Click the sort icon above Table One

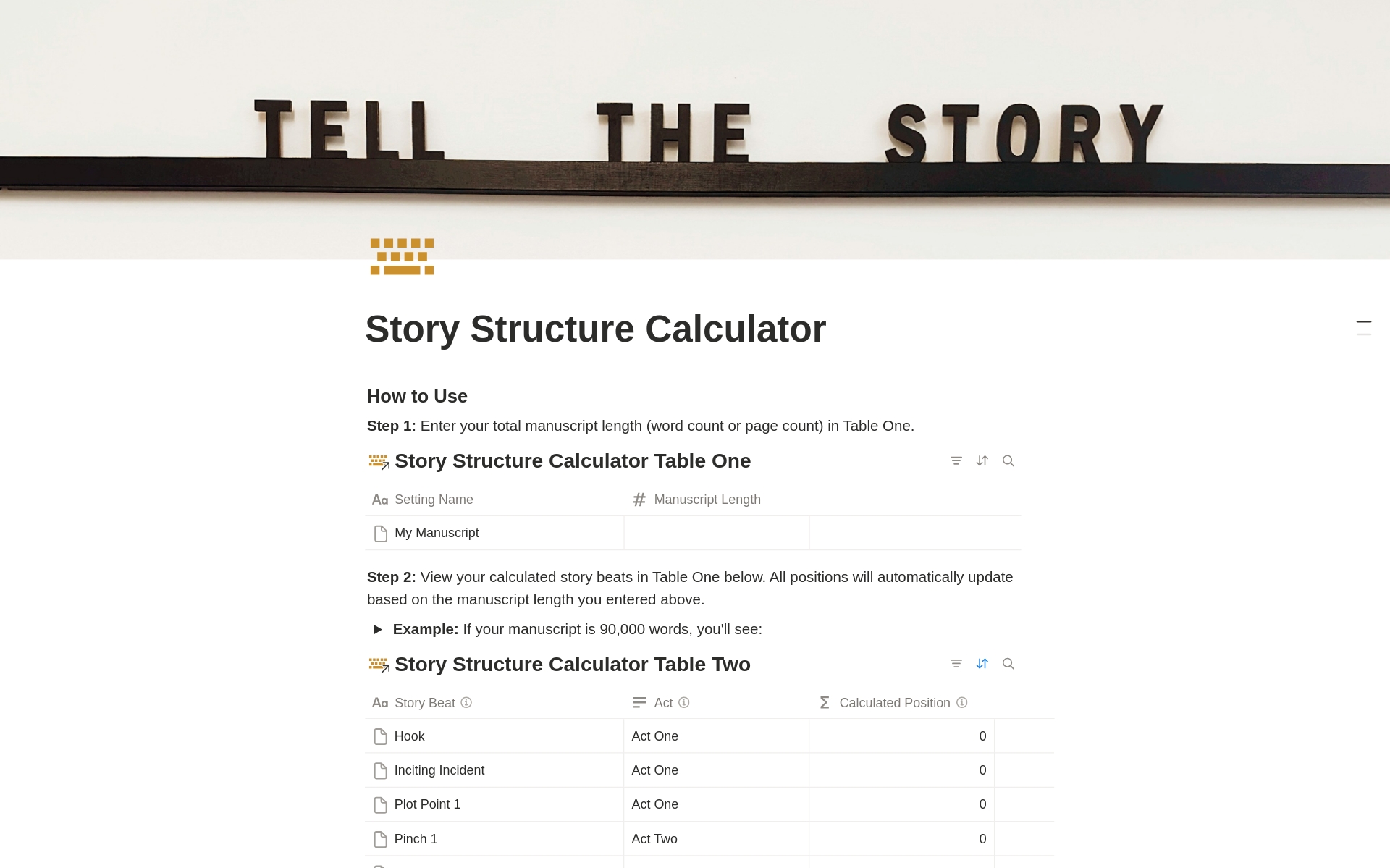982,460
